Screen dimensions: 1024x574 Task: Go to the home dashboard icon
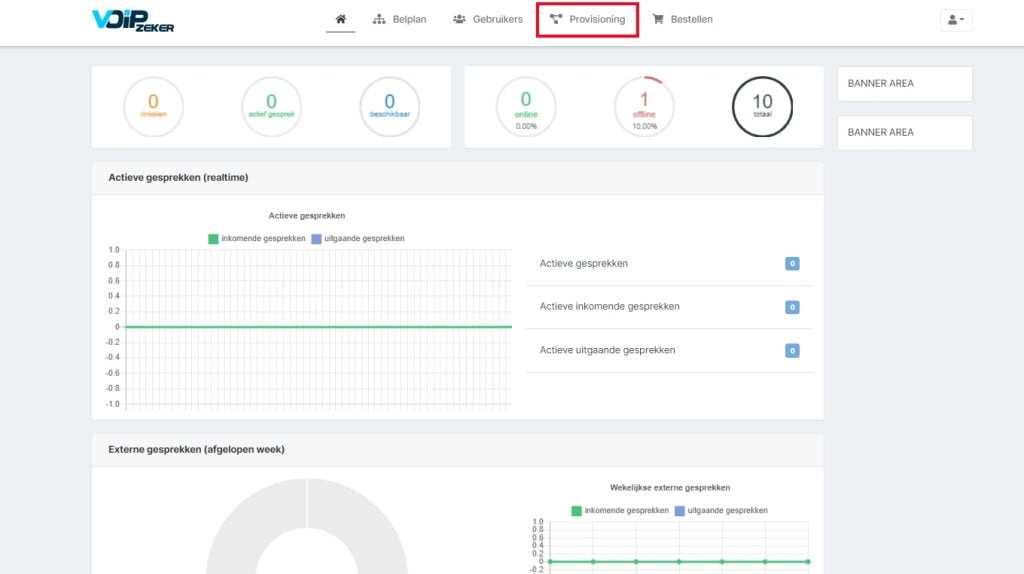tap(340, 19)
